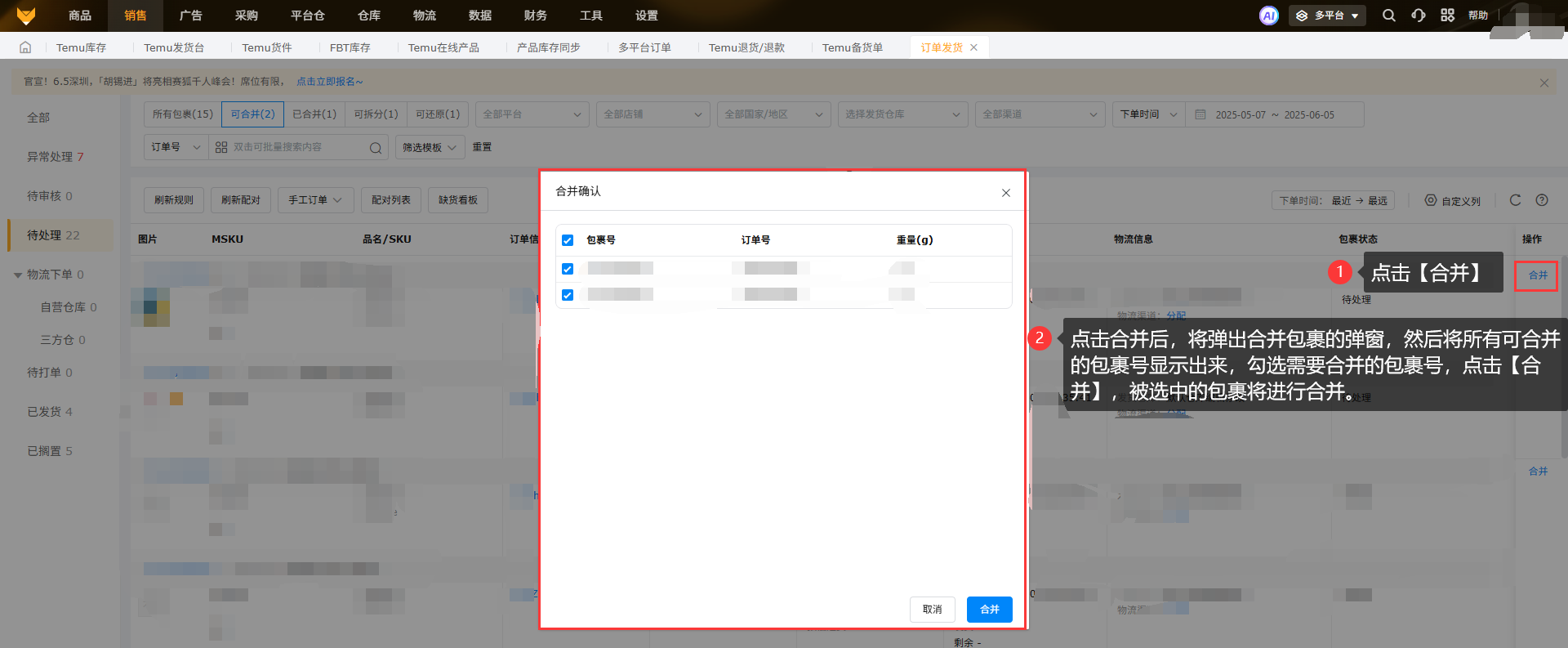Open the 全部平台 dropdown

532,114
